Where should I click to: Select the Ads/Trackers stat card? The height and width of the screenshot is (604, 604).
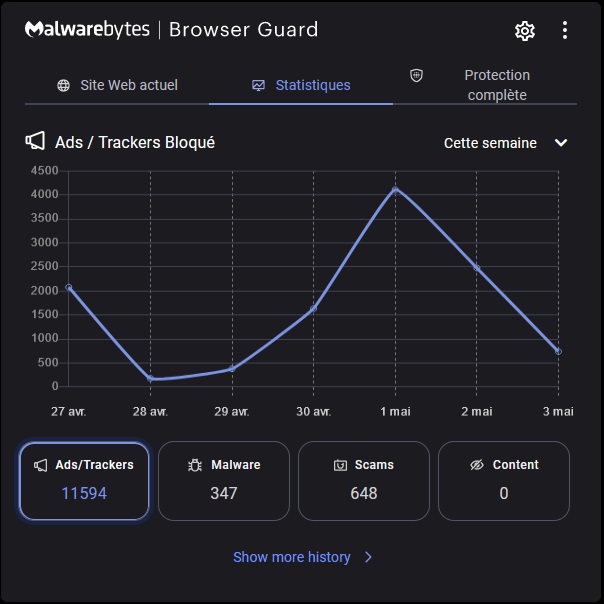pos(84,481)
